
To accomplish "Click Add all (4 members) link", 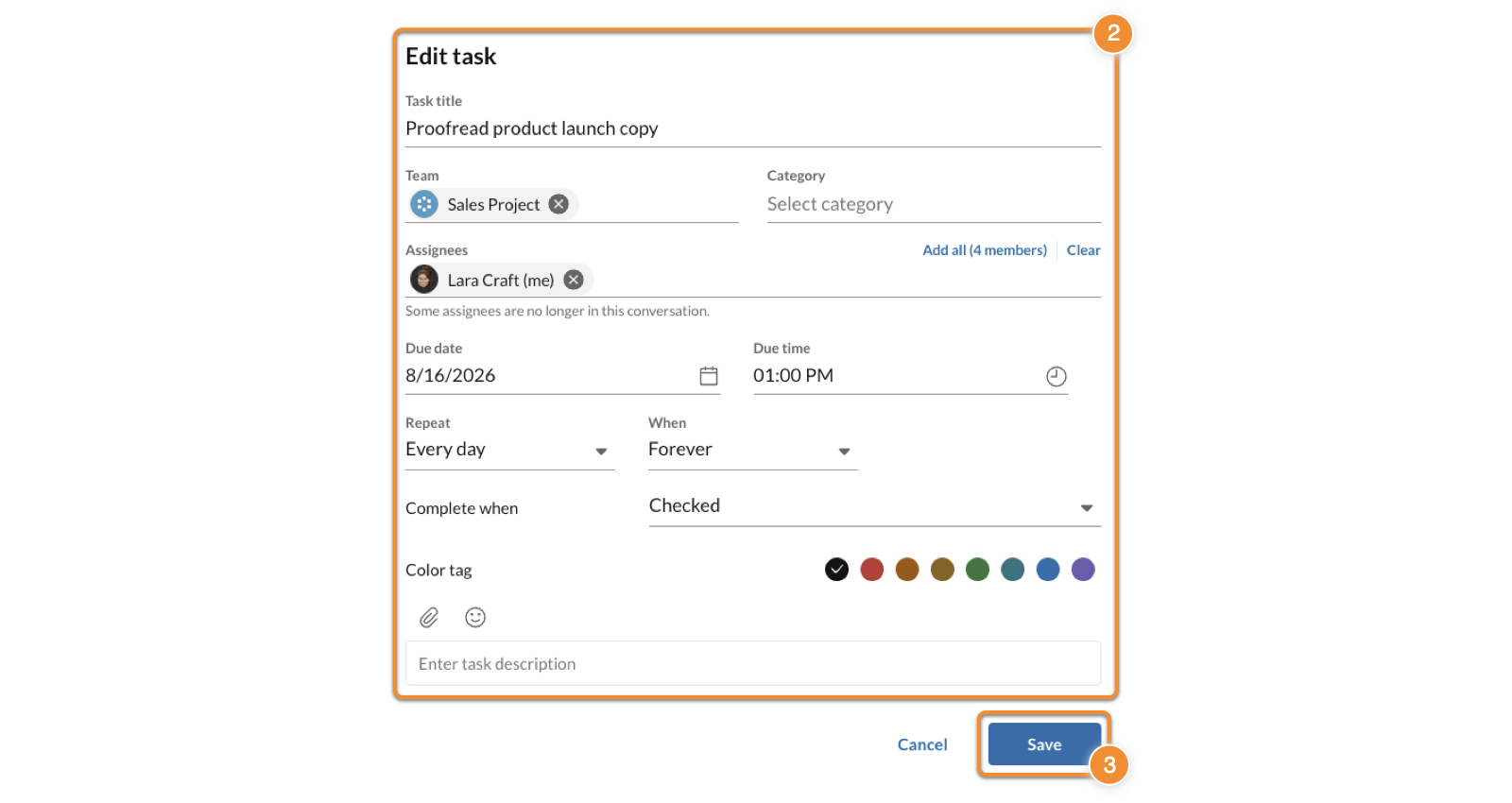I will tap(984, 250).
